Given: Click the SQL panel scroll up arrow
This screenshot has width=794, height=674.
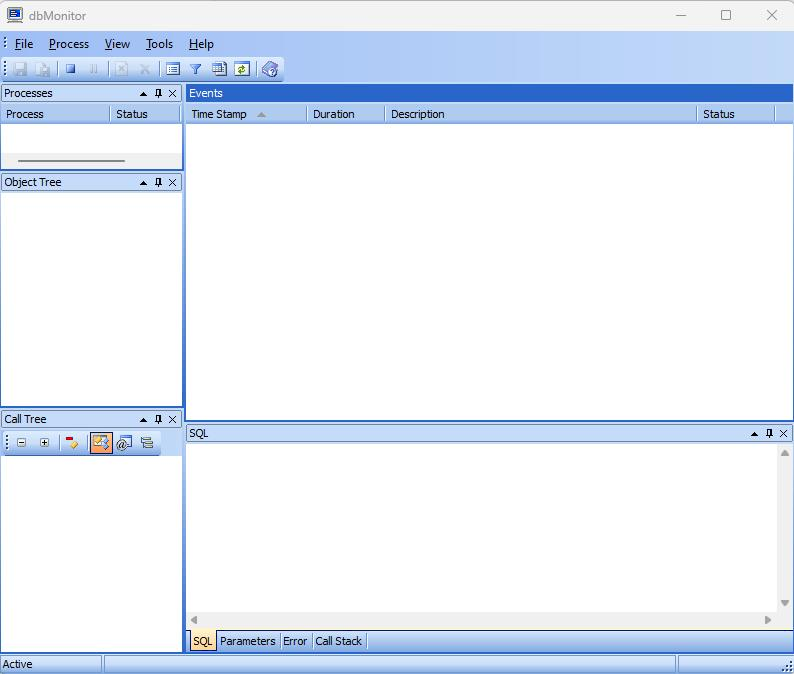Looking at the screenshot, I should point(785,453).
